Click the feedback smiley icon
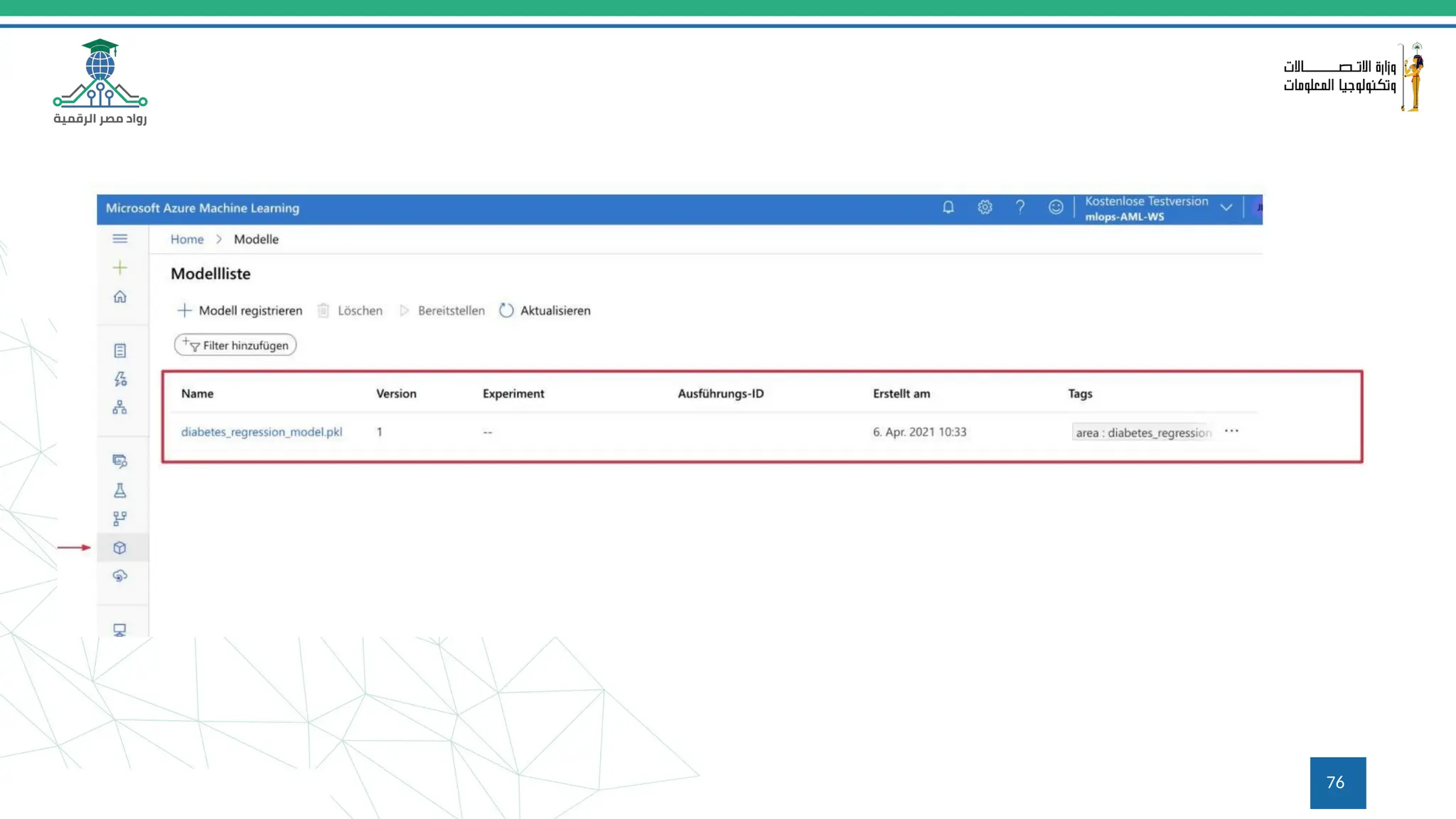 (1056, 207)
